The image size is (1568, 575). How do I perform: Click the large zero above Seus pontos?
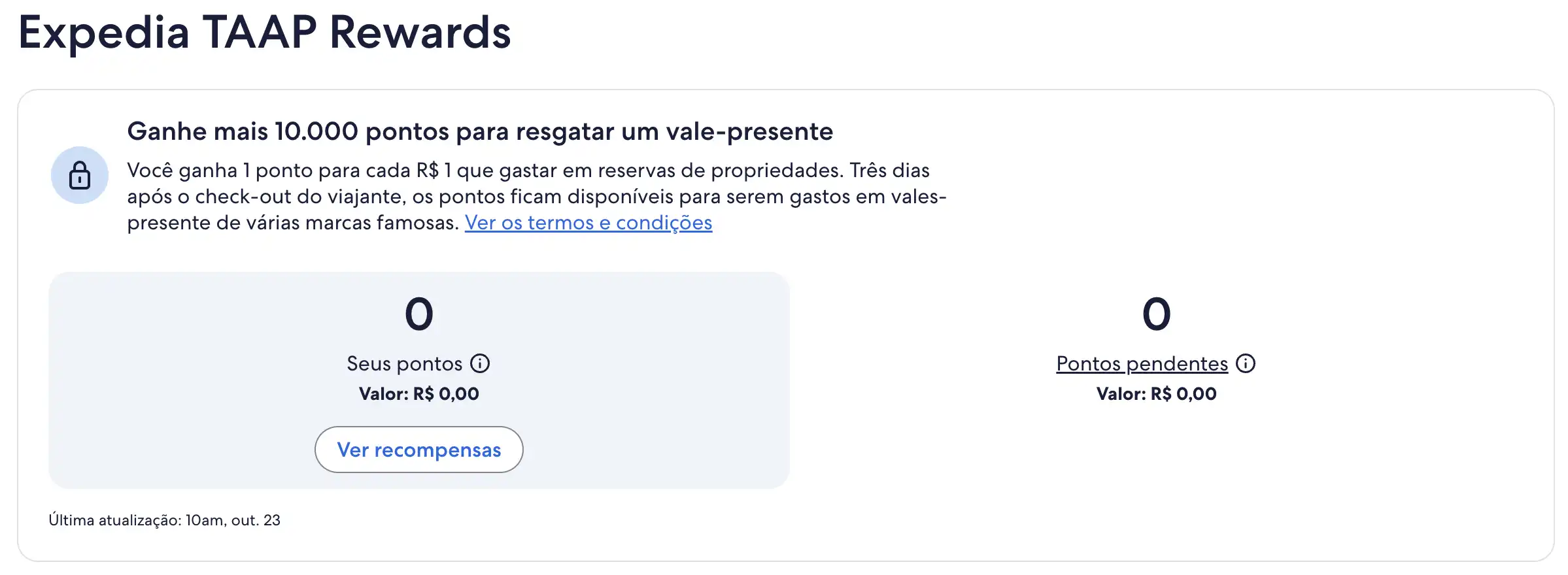(419, 314)
